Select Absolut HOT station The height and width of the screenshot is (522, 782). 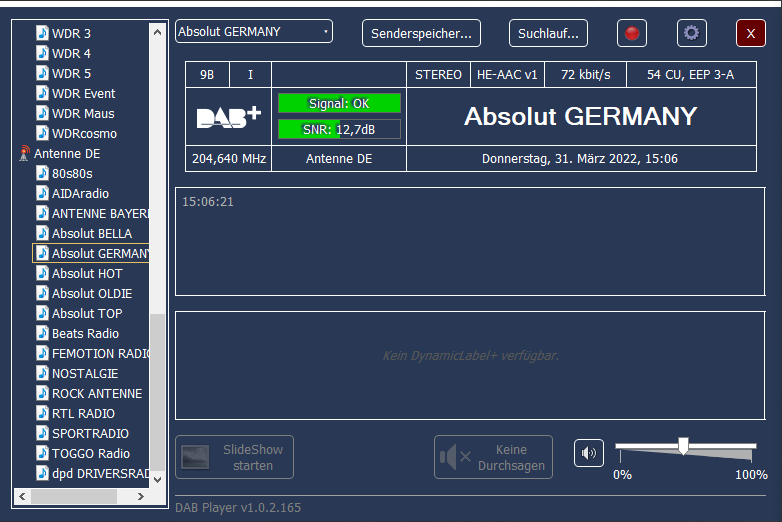[87, 273]
